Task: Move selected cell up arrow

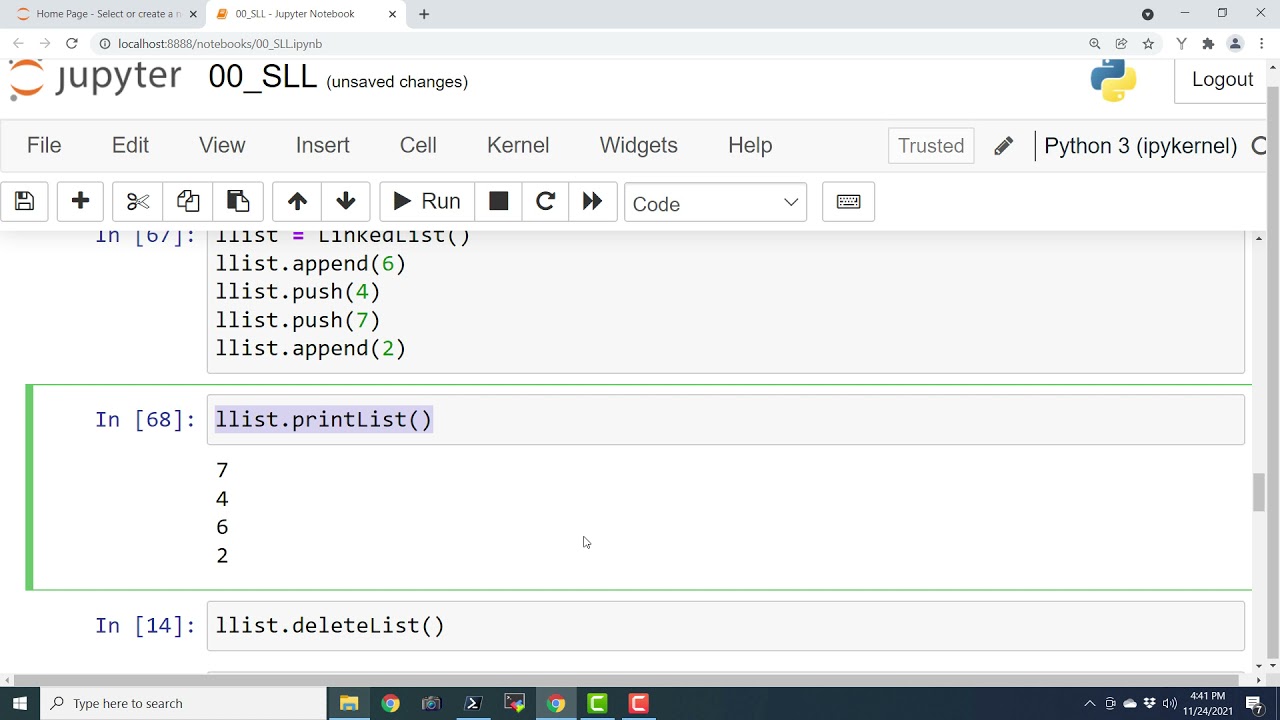Action: coord(297,202)
